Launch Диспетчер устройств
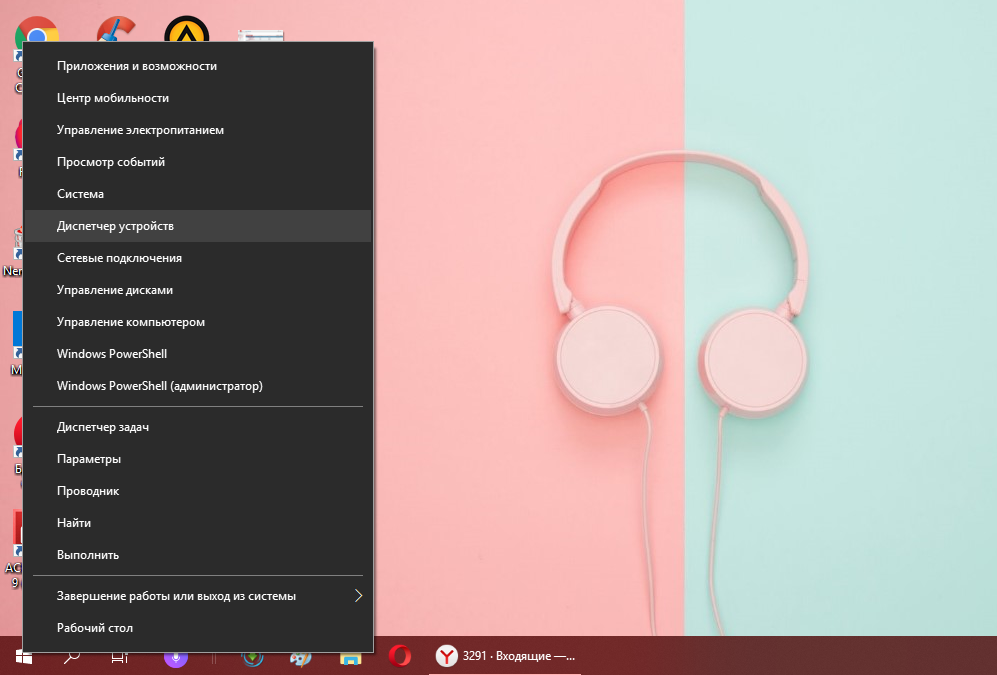Image resolution: width=997 pixels, height=675 pixels. coord(198,226)
